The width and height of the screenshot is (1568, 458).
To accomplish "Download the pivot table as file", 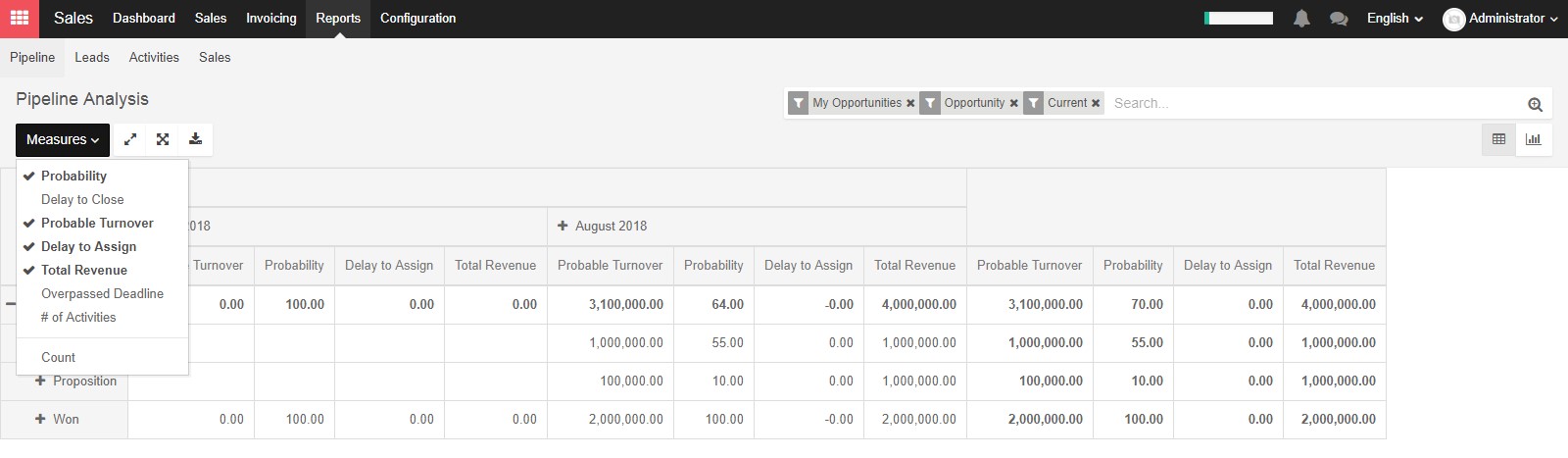I will (195, 139).
